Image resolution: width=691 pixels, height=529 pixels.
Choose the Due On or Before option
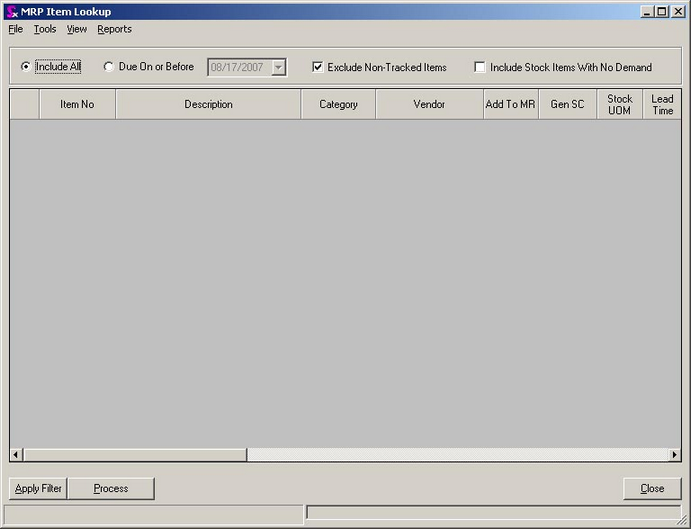[x=109, y=67]
